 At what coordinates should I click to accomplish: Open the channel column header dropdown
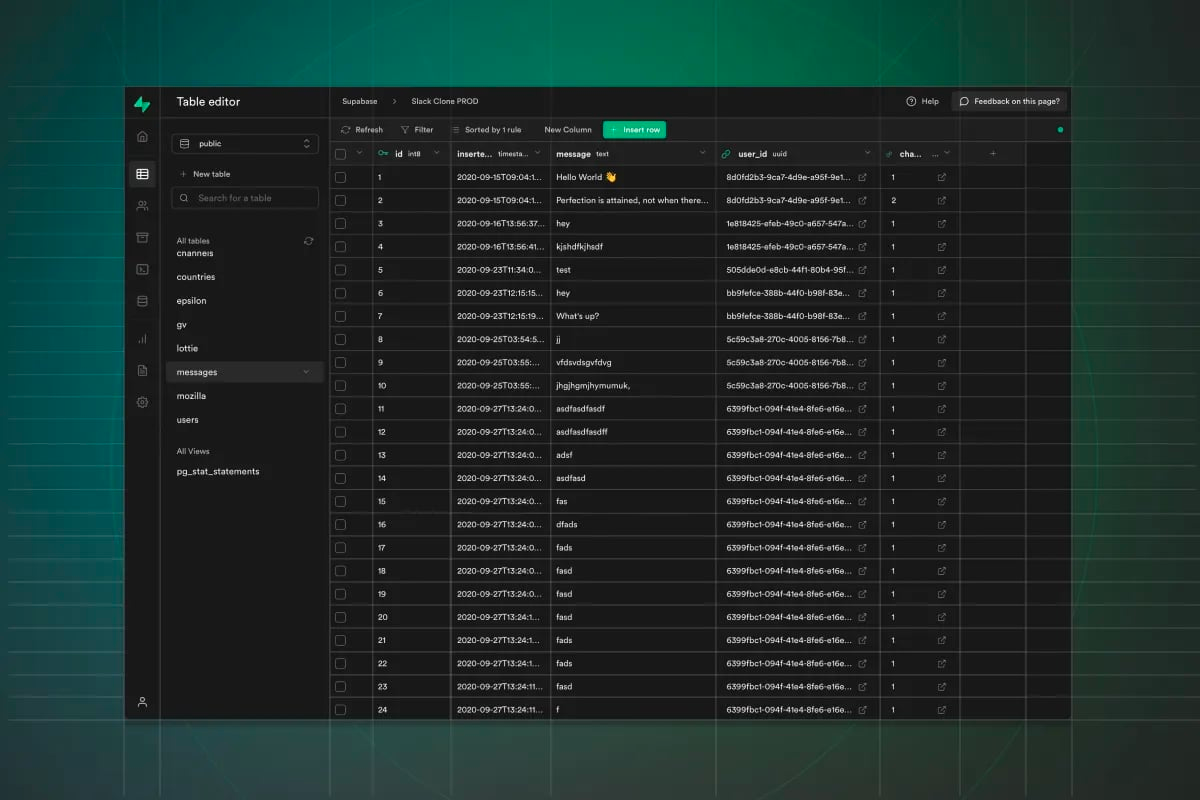947,153
